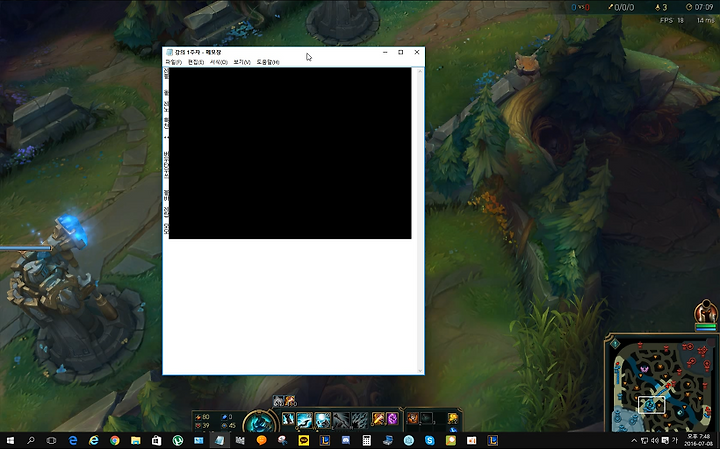Open the 보기(V) menu in Notepad
The image size is (720, 449).
point(242,62)
